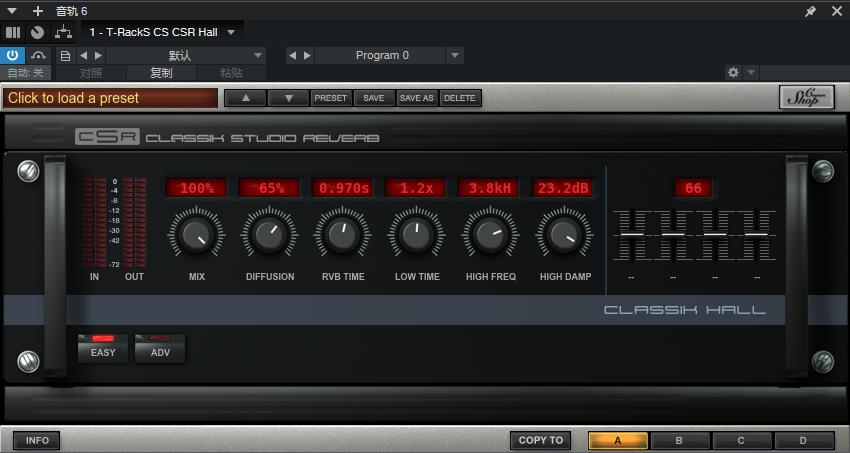Click the 65% diffusion value display
This screenshot has width=850, height=453.
pyautogui.click(x=269, y=188)
